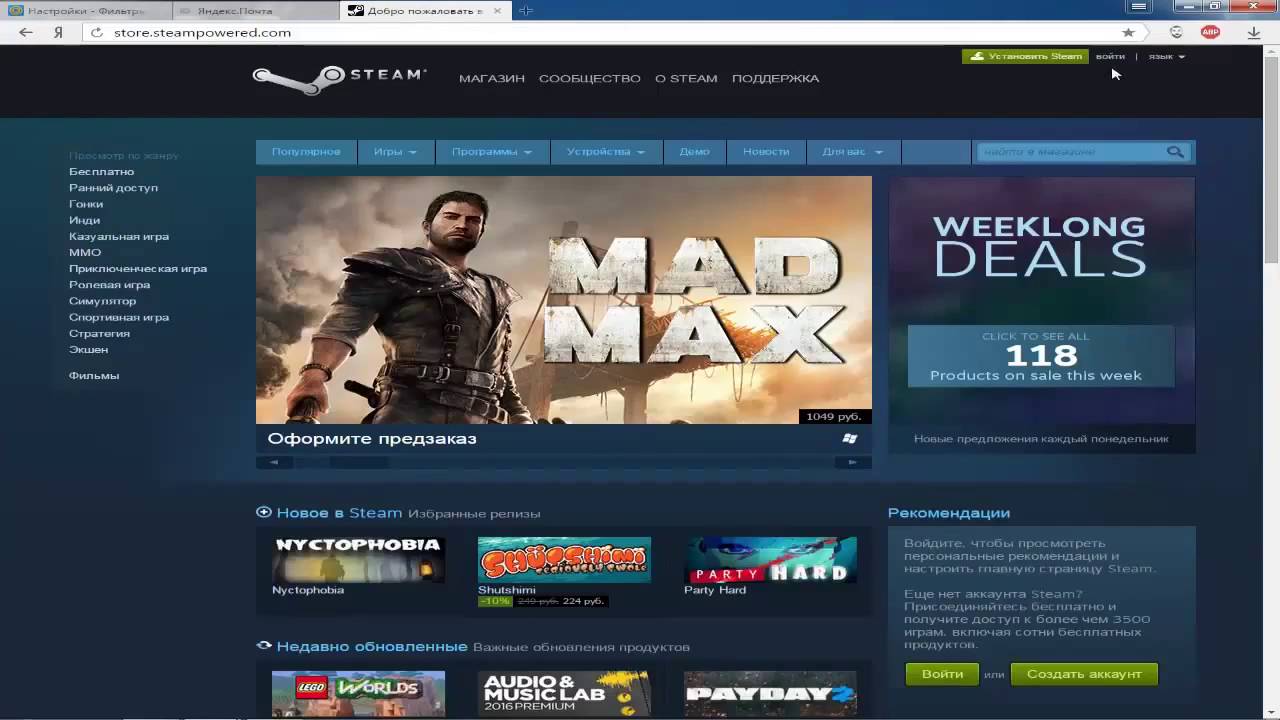Open the Audio & Music Lab thumbnail
Image resolution: width=1280 pixels, height=720 pixels.
pos(564,694)
